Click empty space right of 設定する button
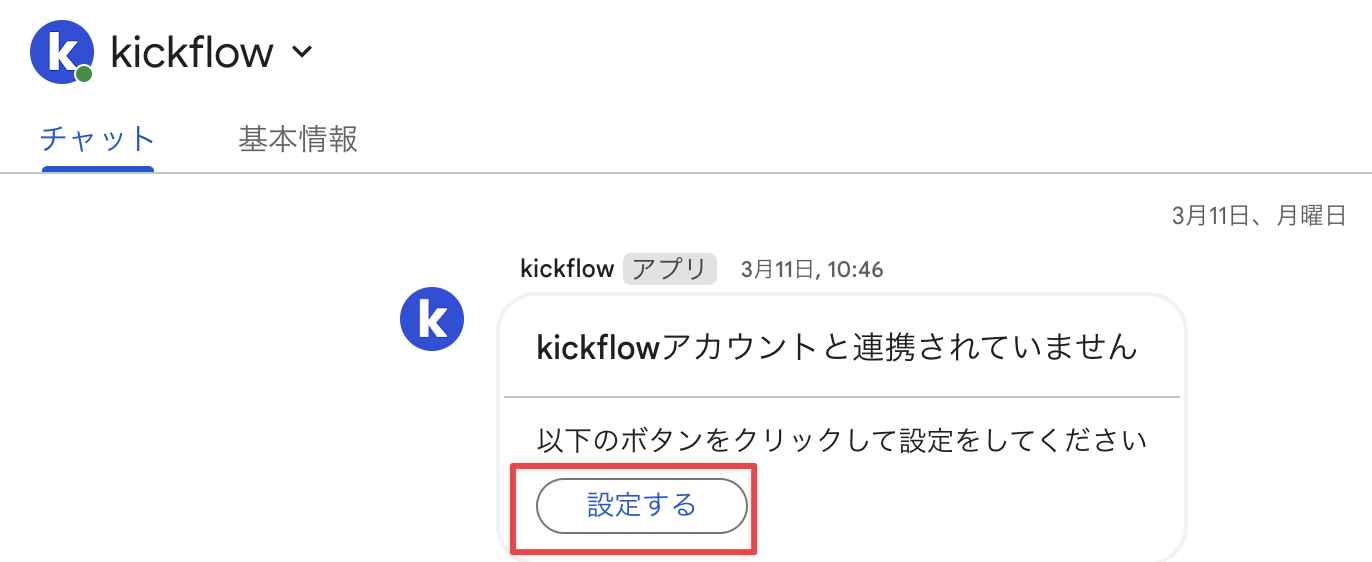 click(965, 506)
